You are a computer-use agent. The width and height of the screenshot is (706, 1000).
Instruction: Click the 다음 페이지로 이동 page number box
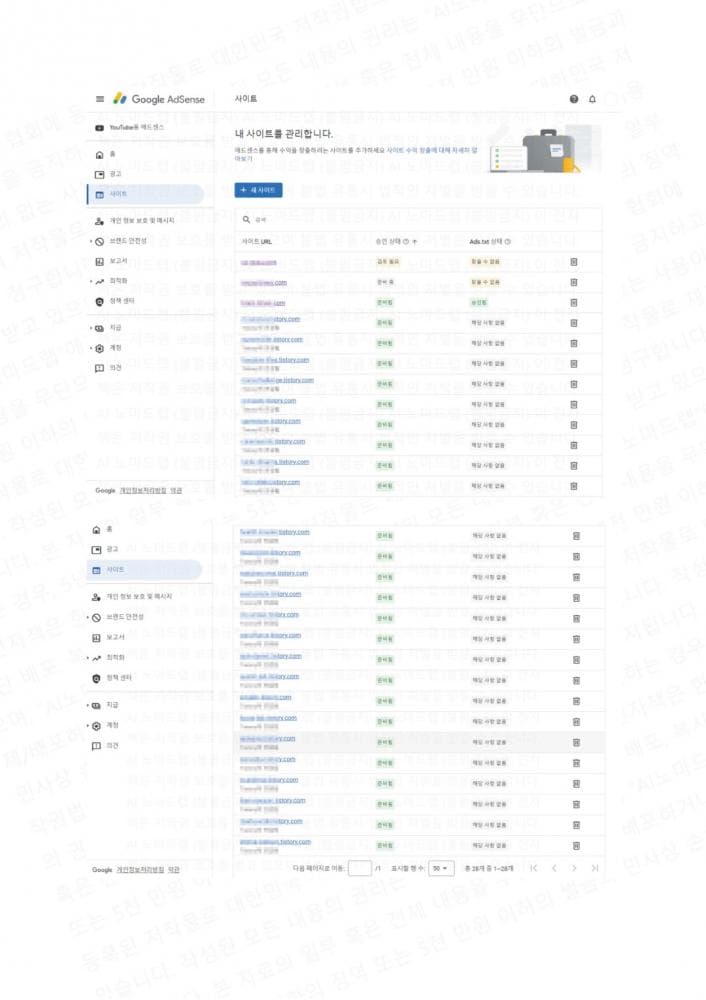point(360,868)
